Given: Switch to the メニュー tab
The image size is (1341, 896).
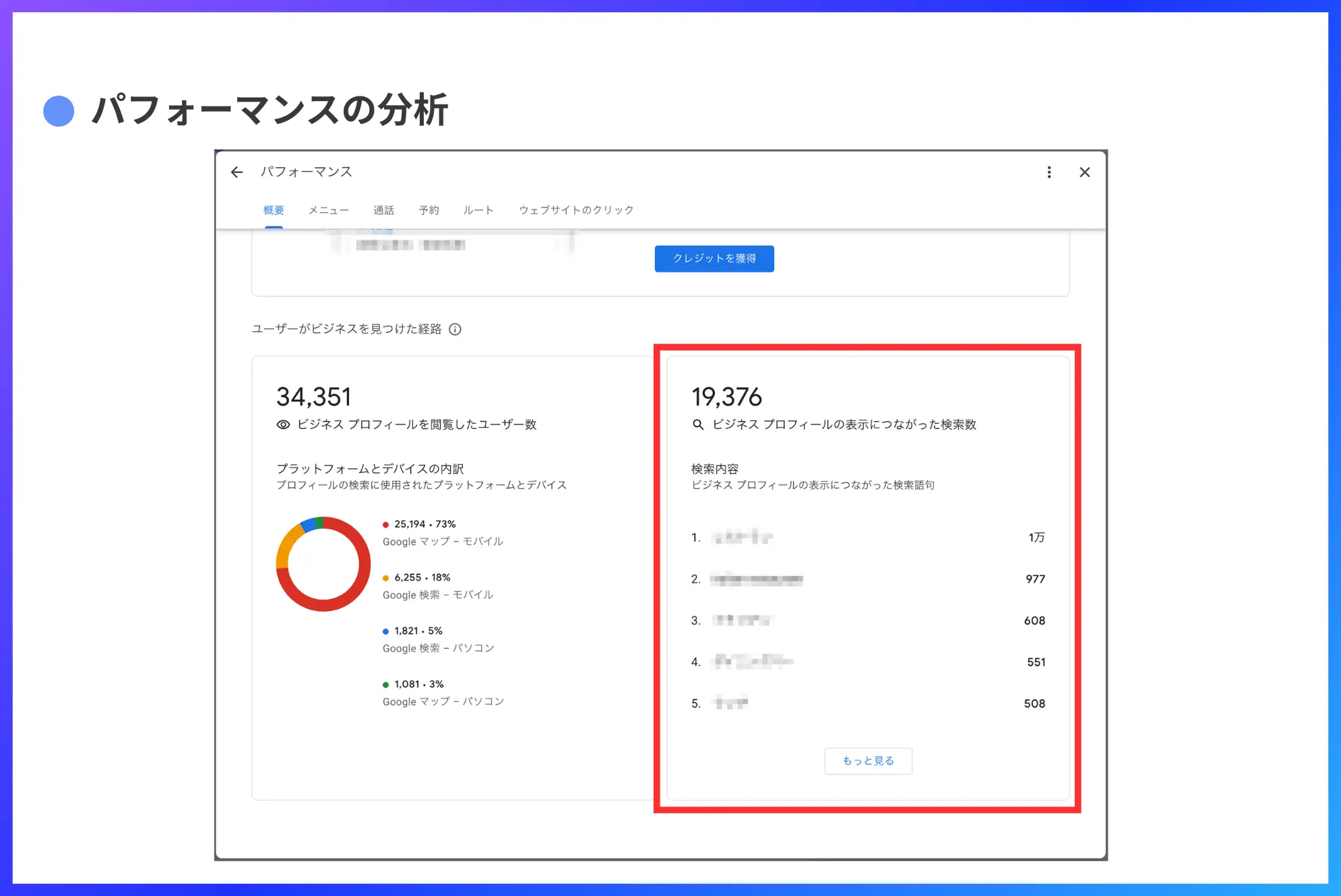Looking at the screenshot, I should 328,210.
